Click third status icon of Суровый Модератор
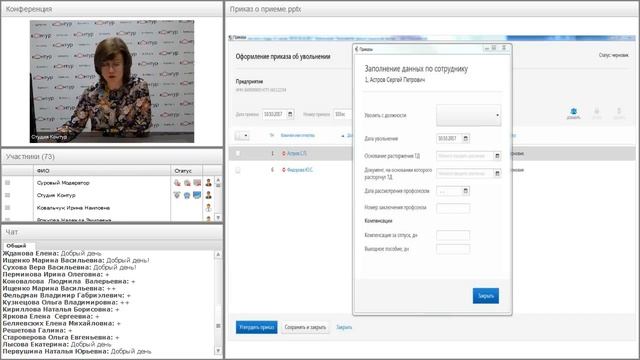640x360 pixels. click(x=197, y=183)
